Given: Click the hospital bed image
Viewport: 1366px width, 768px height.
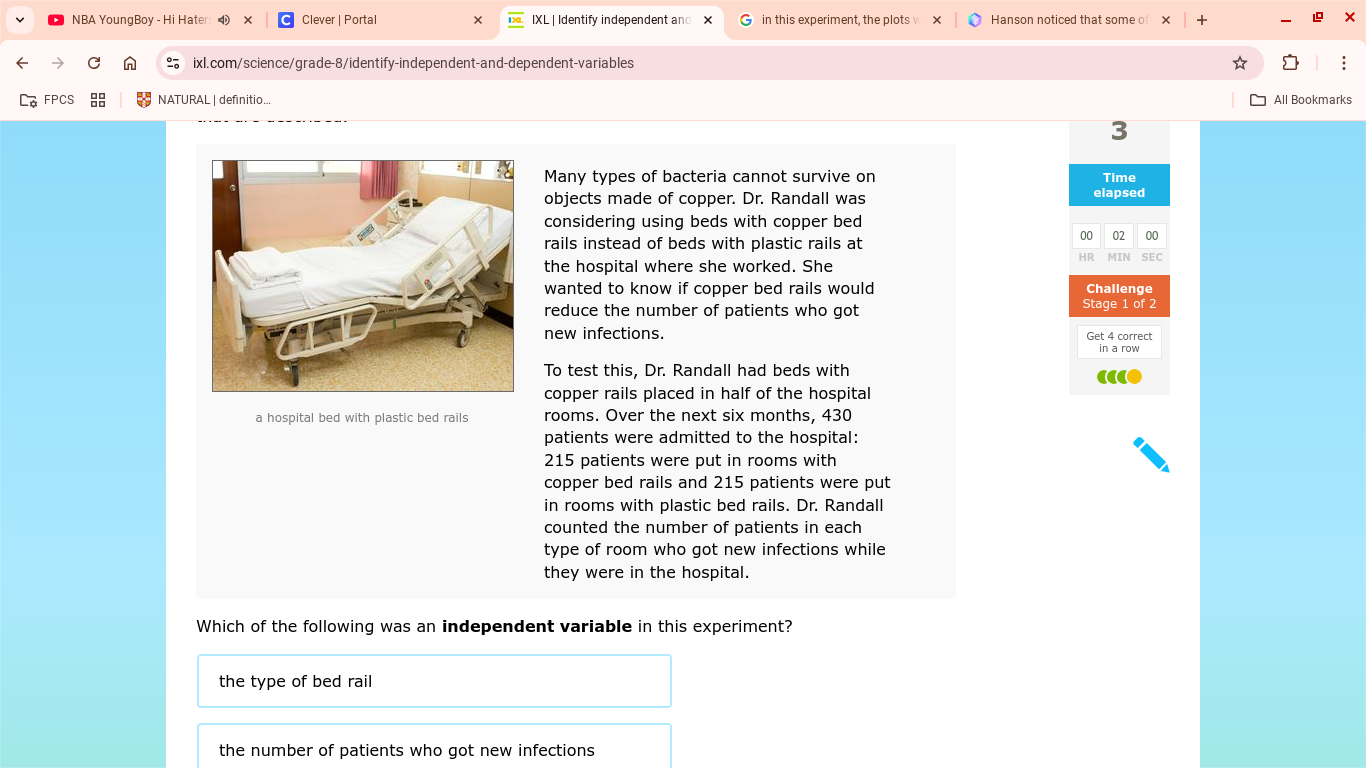Looking at the screenshot, I should tap(363, 276).
